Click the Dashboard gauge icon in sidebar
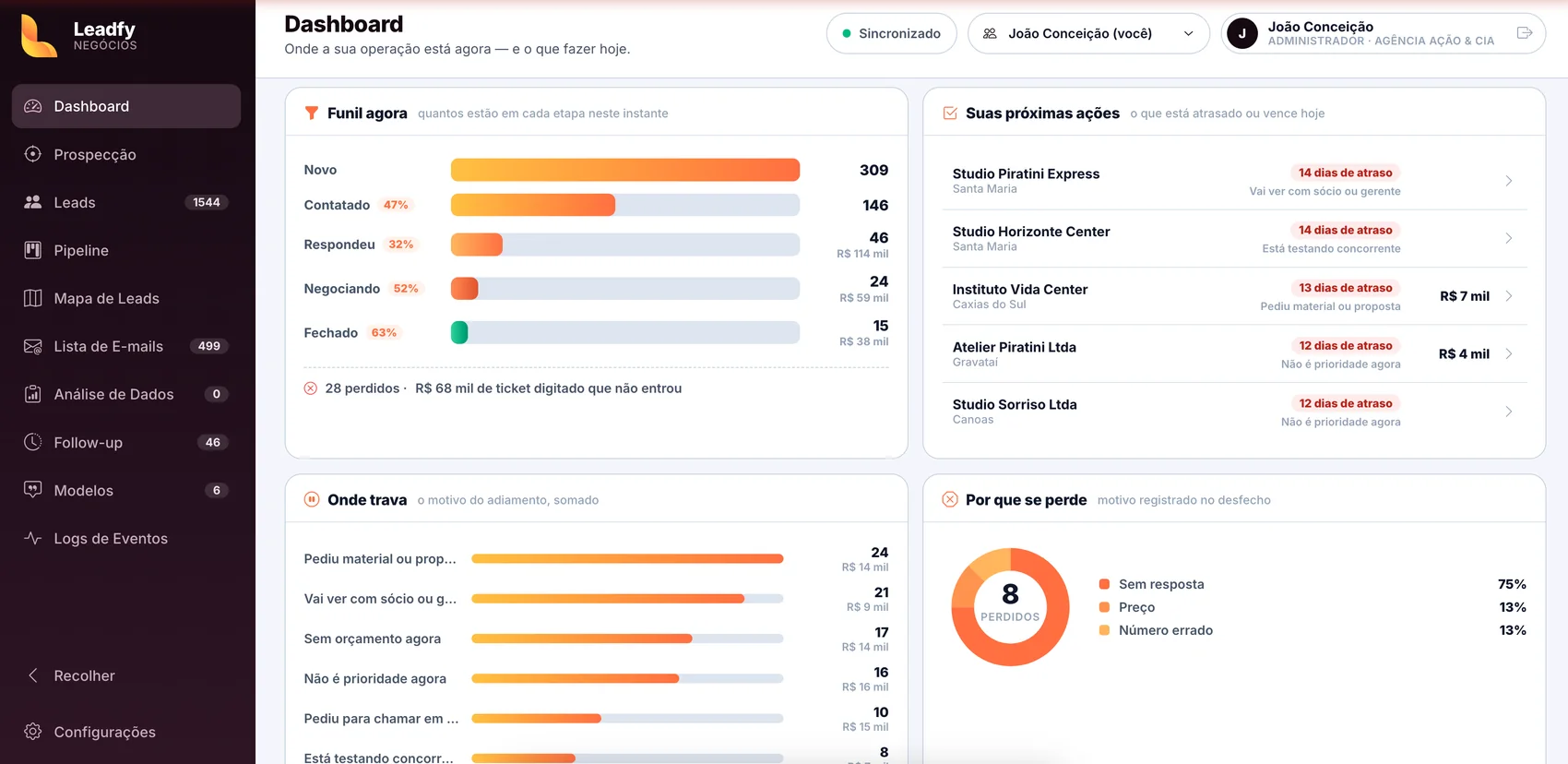This screenshot has height=764, width=1568. 33,106
